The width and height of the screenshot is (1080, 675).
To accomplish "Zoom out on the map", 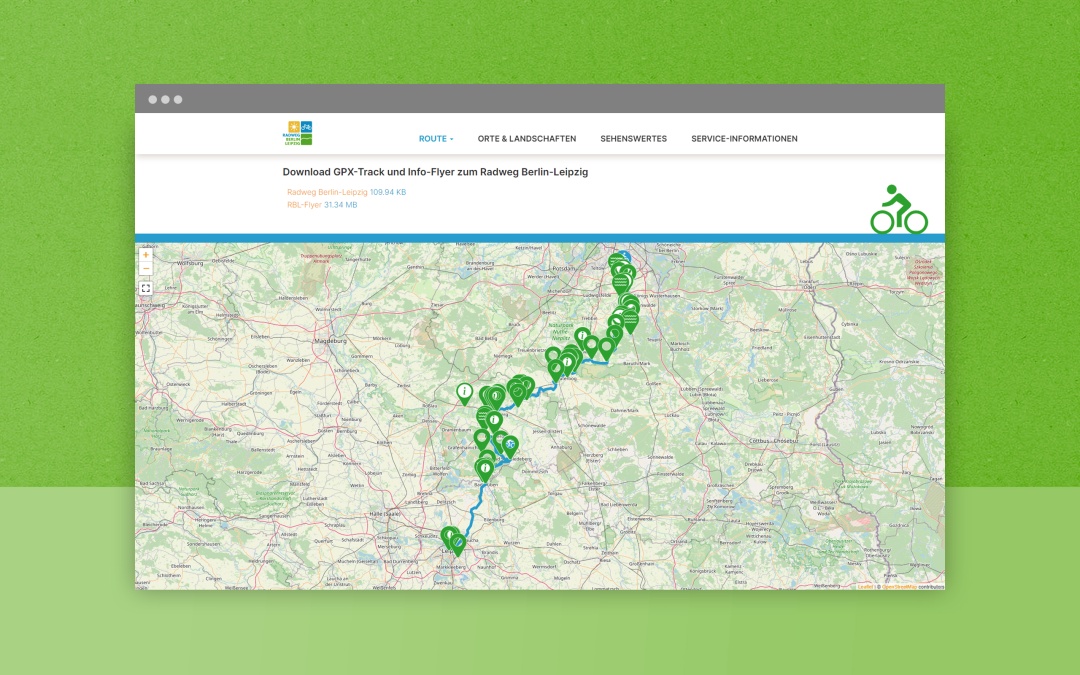I will pos(145,269).
